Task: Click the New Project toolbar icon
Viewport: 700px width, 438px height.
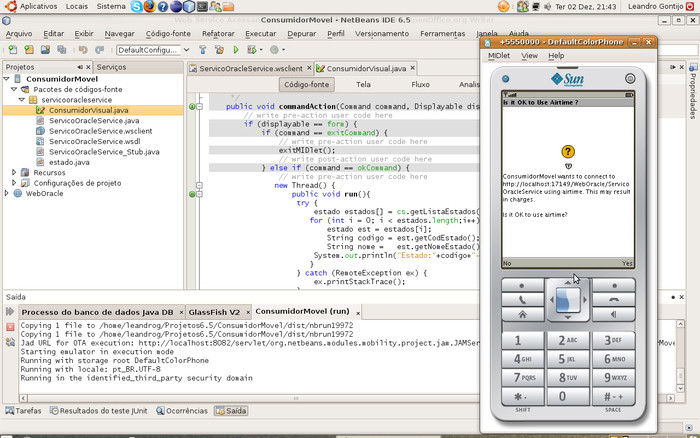Action: point(29,50)
